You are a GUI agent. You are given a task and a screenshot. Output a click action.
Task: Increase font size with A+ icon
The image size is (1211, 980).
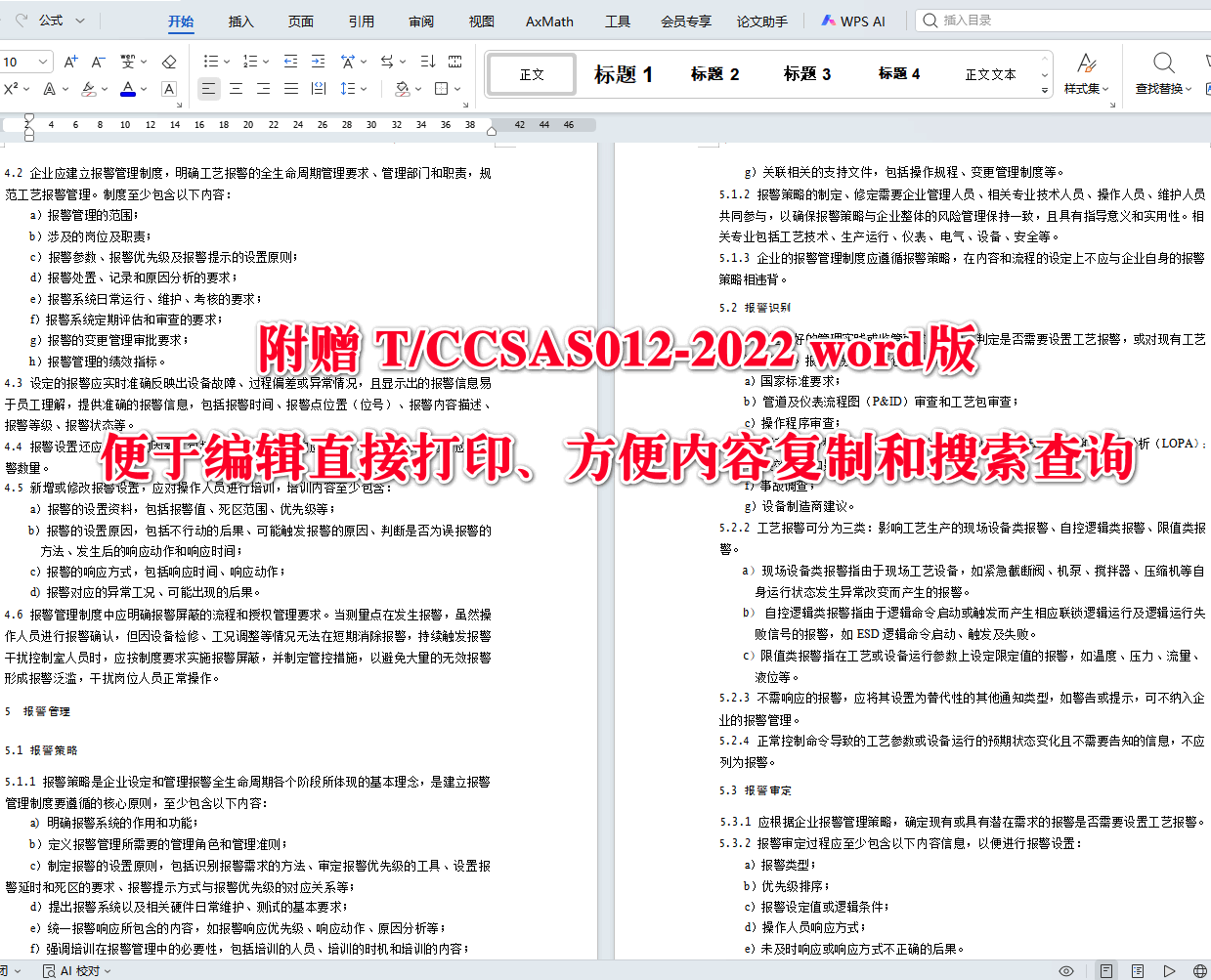[70, 62]
